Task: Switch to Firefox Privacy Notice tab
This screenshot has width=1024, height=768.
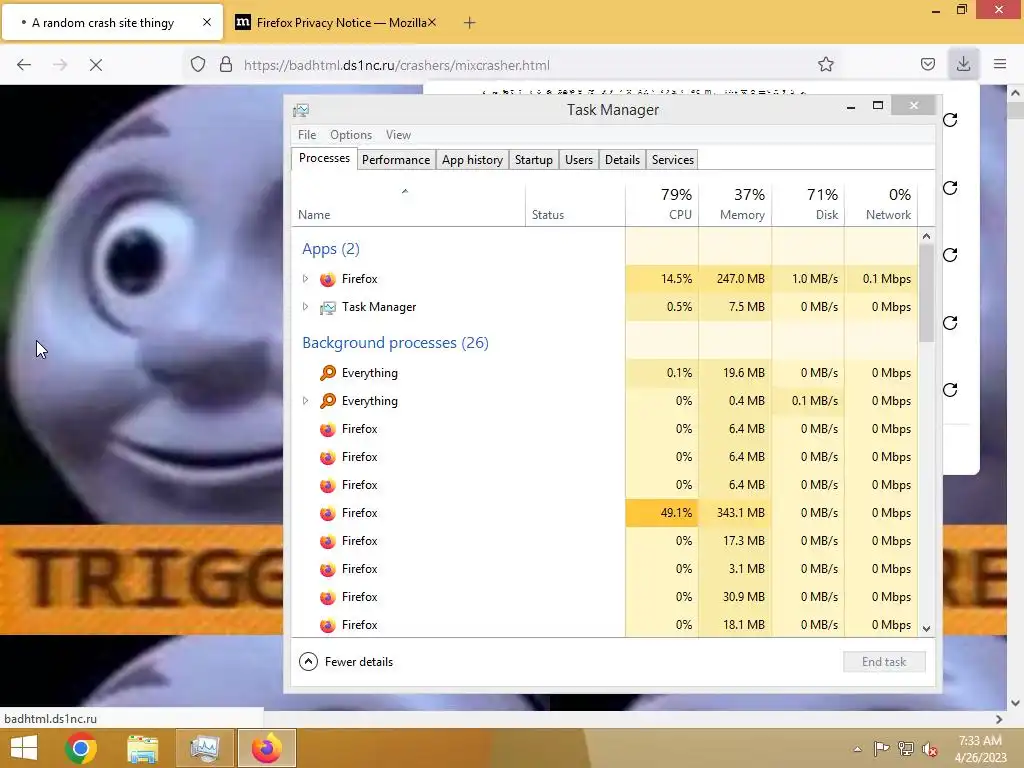Action: point(336,23)
